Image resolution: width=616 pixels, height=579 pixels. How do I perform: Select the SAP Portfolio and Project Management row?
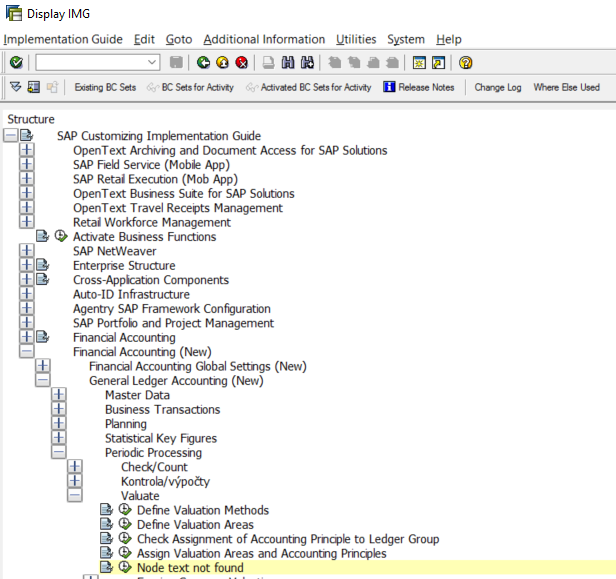click(x=173, y=323)
